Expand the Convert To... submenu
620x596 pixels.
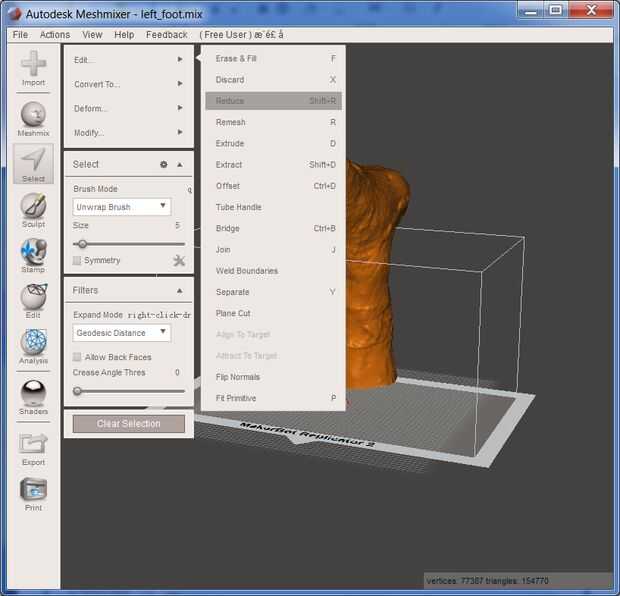point(129,84)
